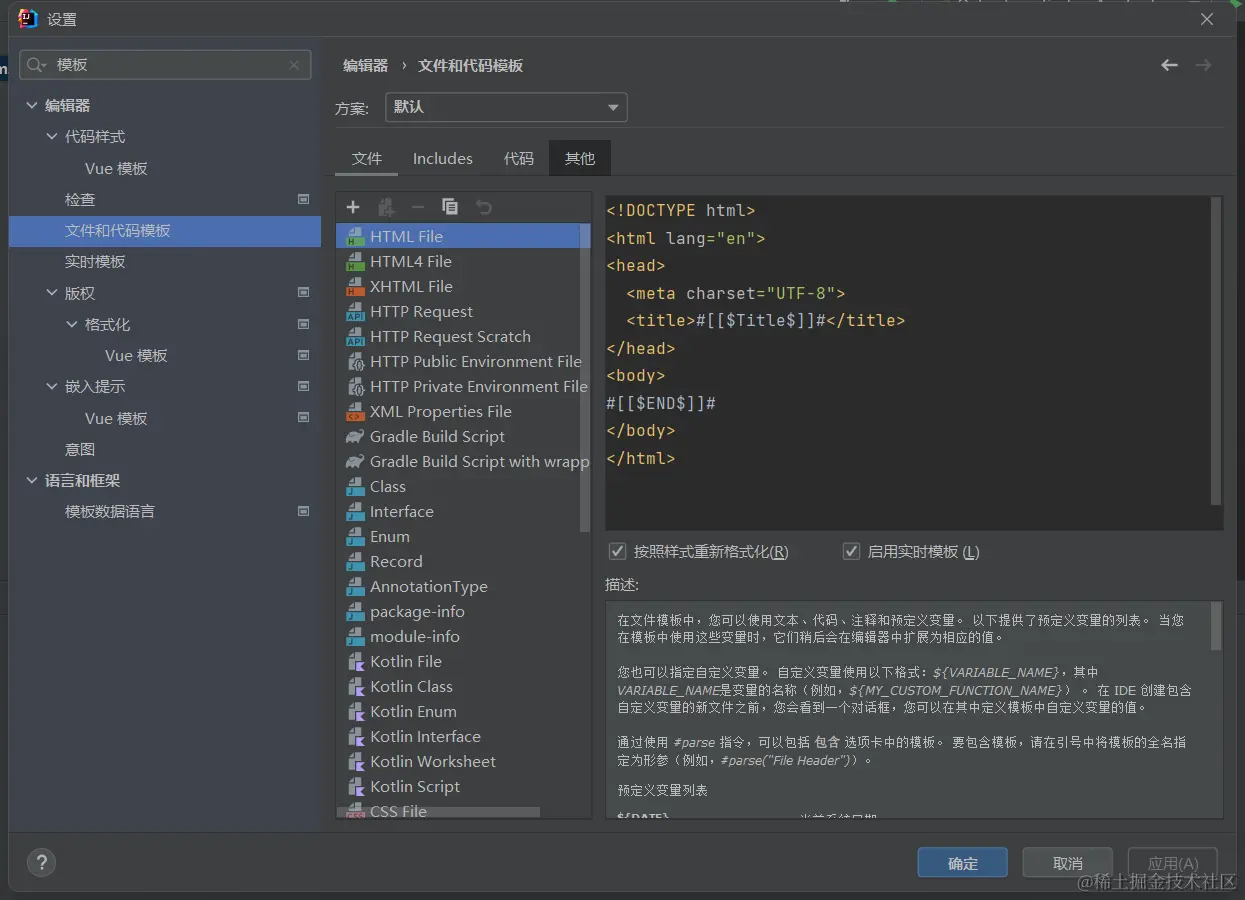The image size is (1245, 900).
Task: Select Kotlin Script template row
Action: [x=463, y=787]
